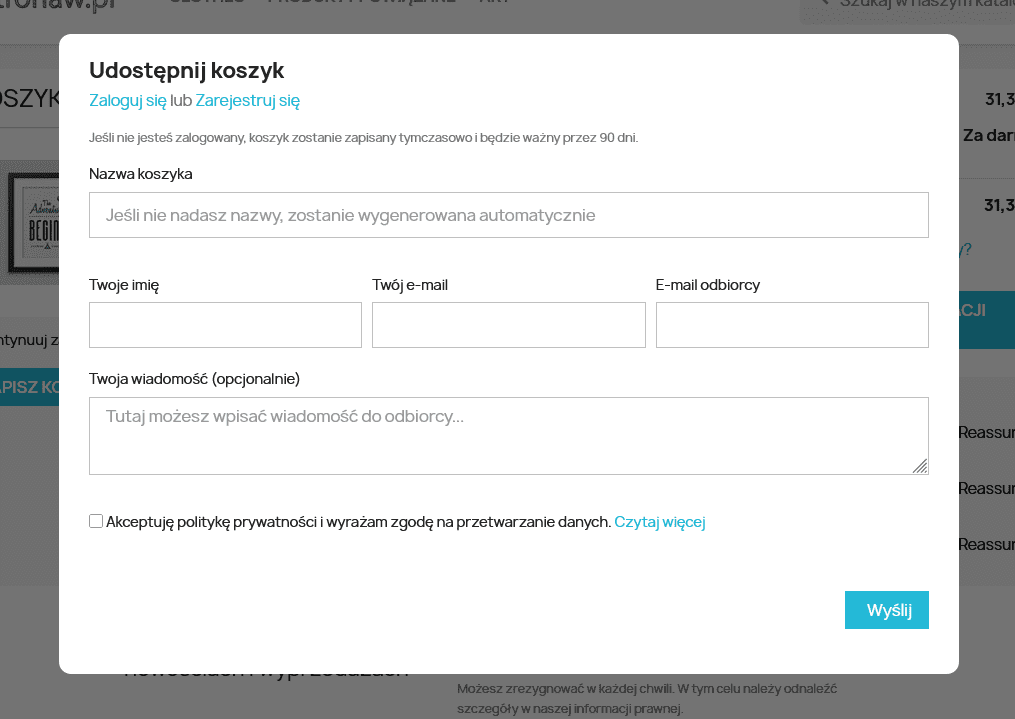Click the Nazwa koszyka label
Screen dimensions: 1015x719
[141, 174]
